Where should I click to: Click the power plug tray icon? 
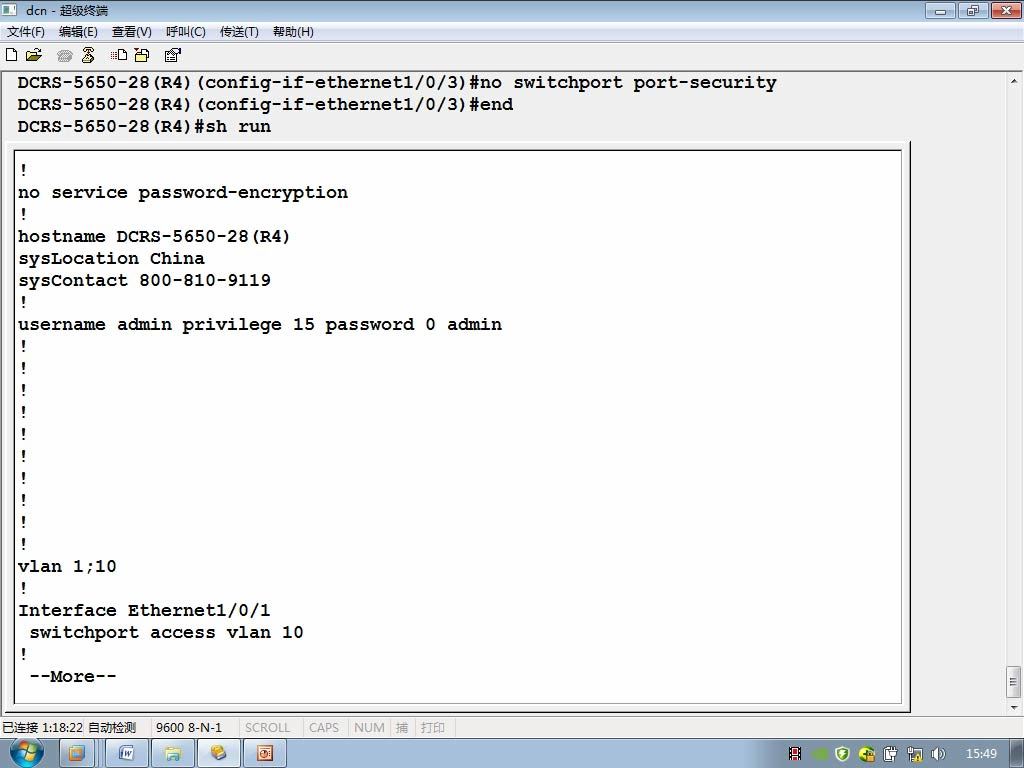(x=891, y=754)
